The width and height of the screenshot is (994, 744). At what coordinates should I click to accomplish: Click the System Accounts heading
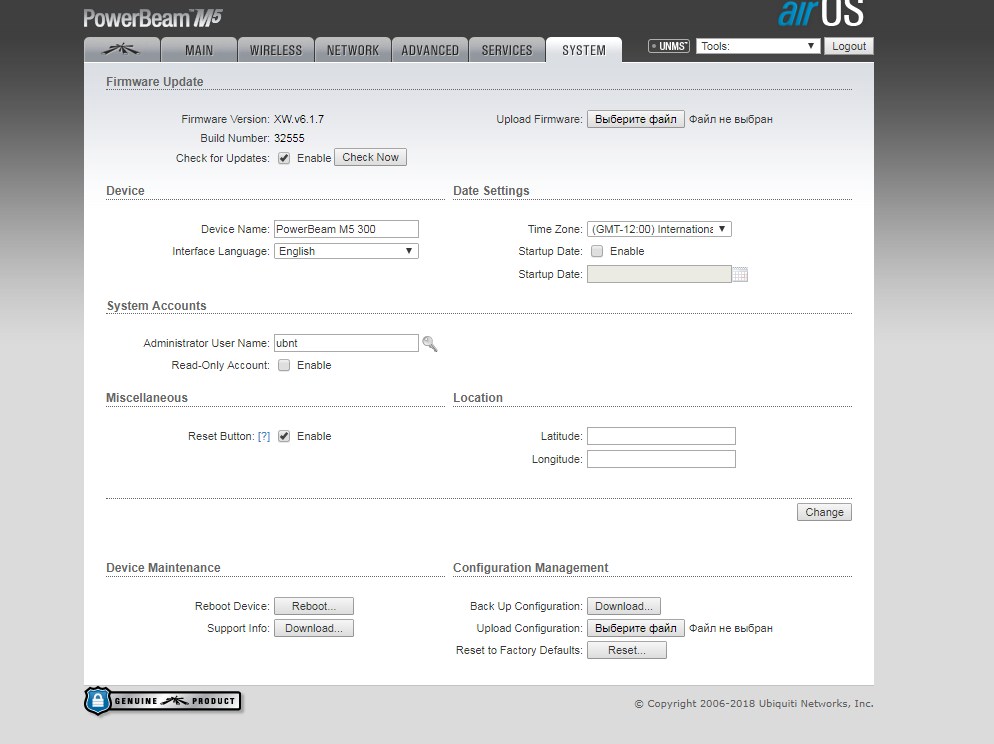(157, 305)
